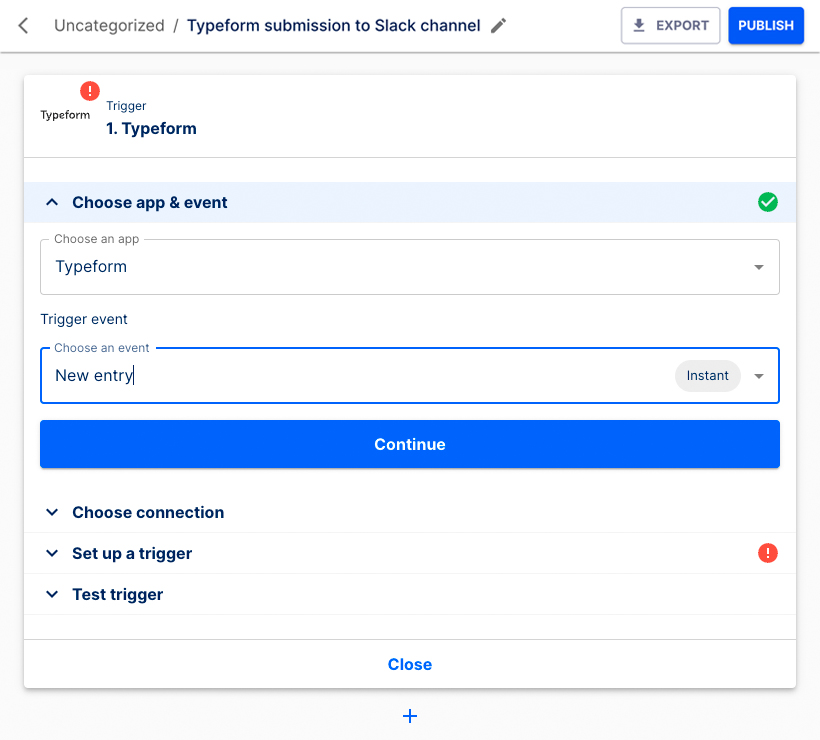Viewport: 820px width, 740px height.
Task: Click the green checkmark on Choose app & event
Action: (768, 202)
